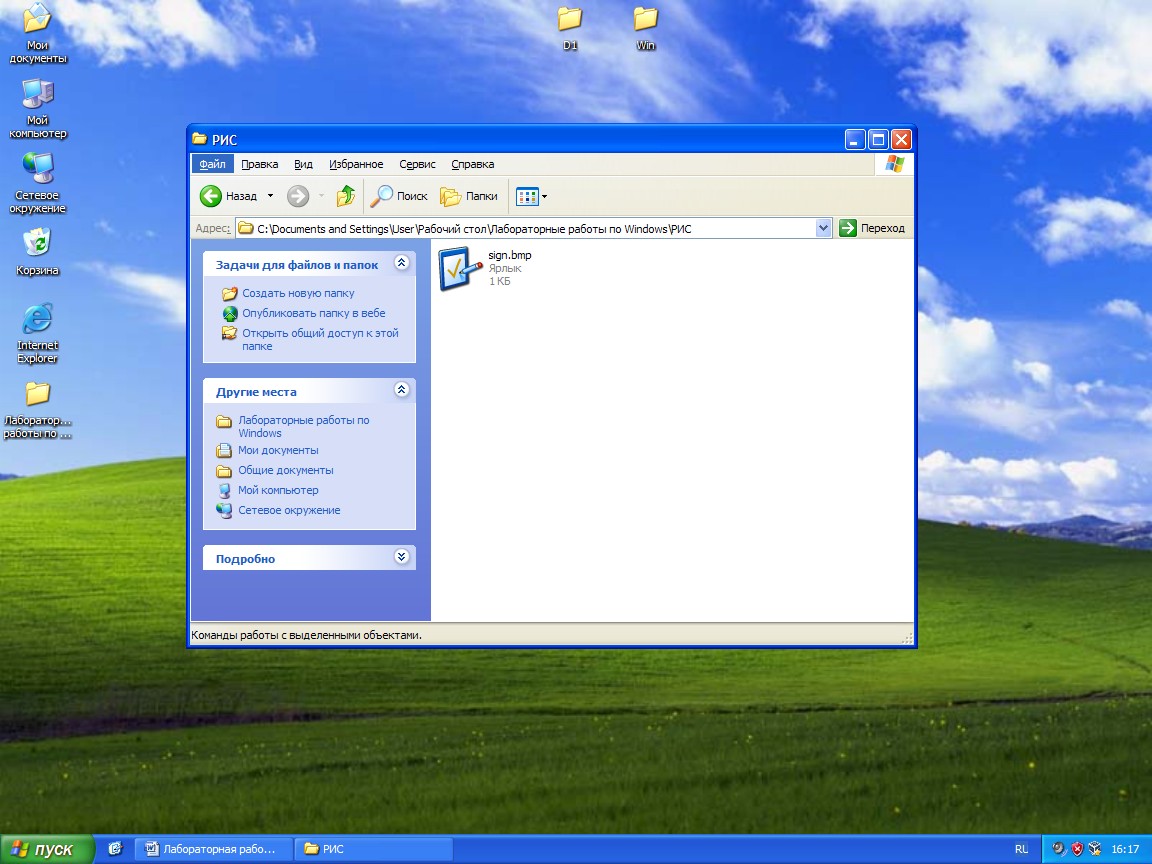Click the quick launch Internet Explorer icon
This screenshot has width=1152, height=864.
(115, 849)
